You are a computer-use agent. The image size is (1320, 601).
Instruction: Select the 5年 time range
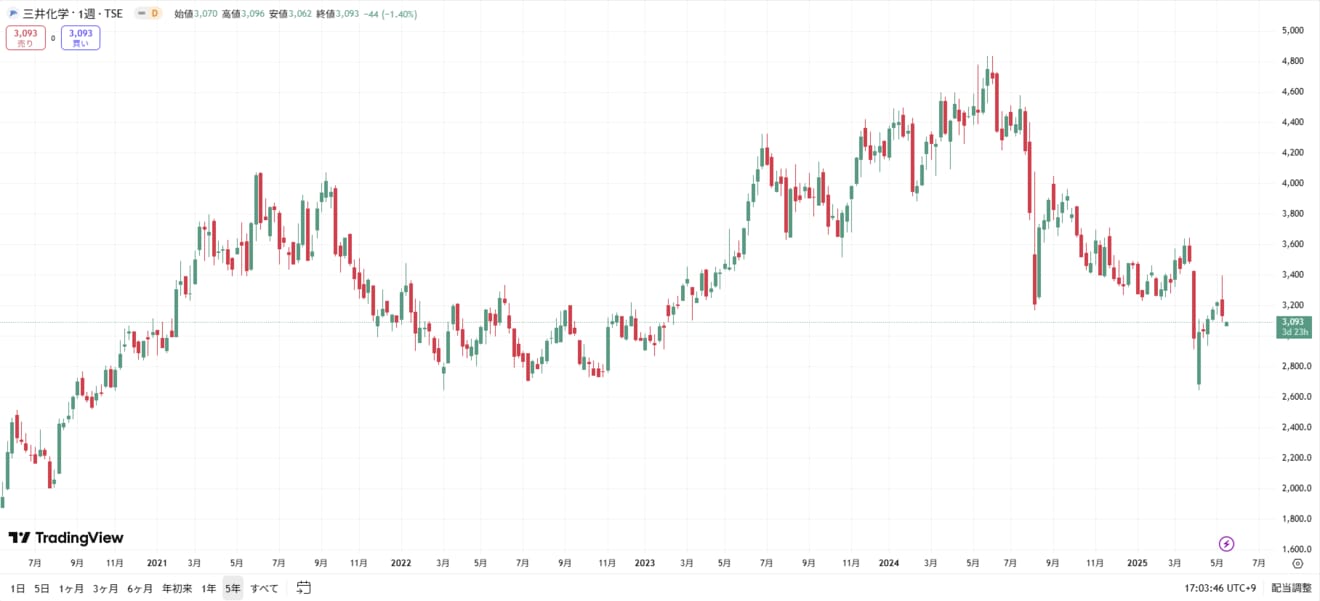[233, 588]
